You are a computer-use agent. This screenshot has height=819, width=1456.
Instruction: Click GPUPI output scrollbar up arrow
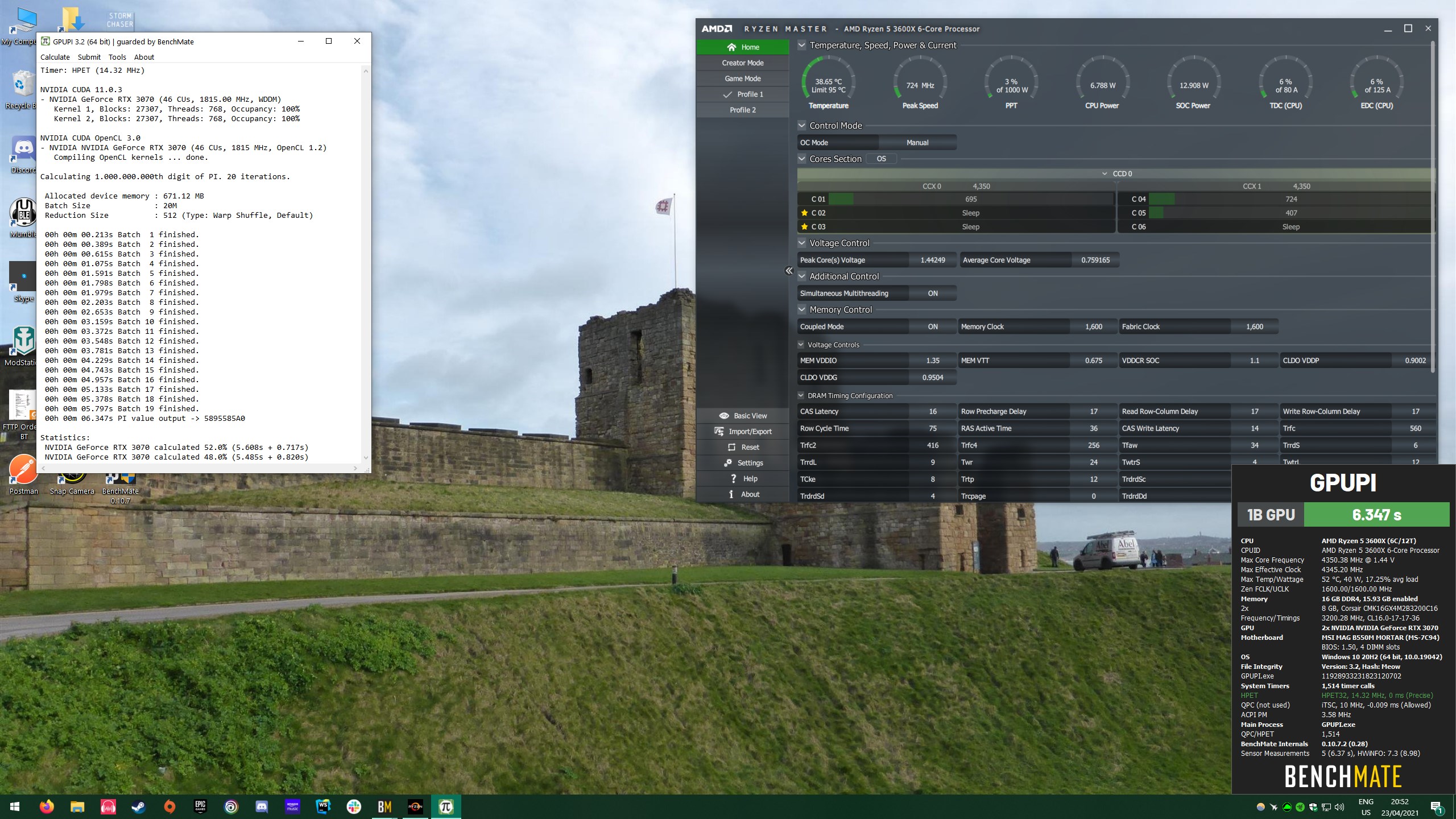(366, 71)
